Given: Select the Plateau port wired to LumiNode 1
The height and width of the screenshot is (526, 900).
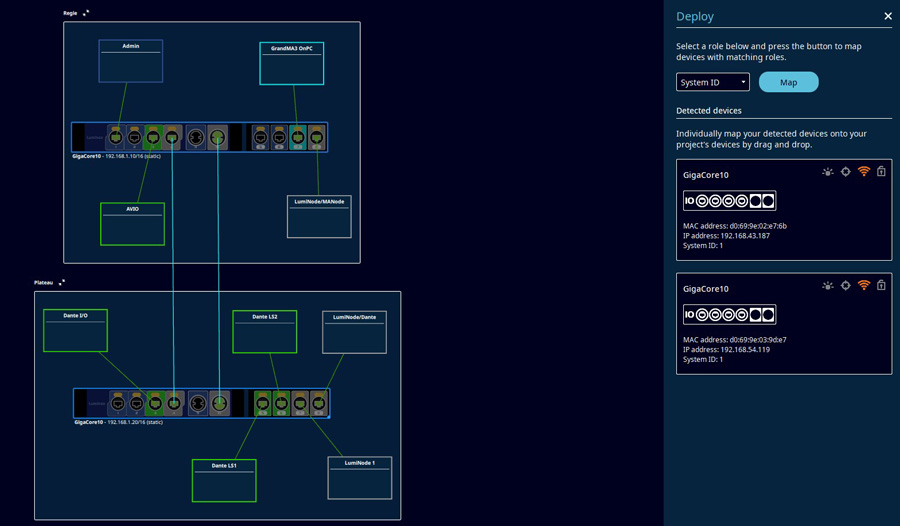Looking at the screenshot, I should [300, 404].
